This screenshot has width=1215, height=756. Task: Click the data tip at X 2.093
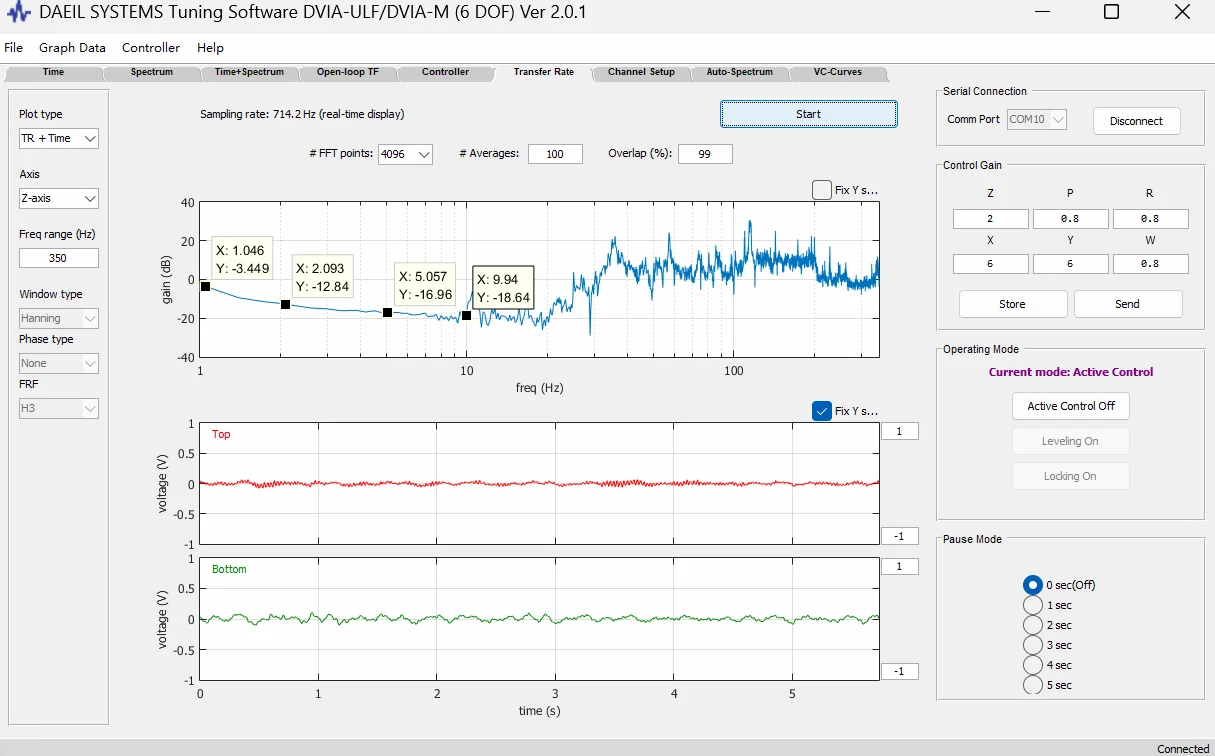click(x=322, y=277)
